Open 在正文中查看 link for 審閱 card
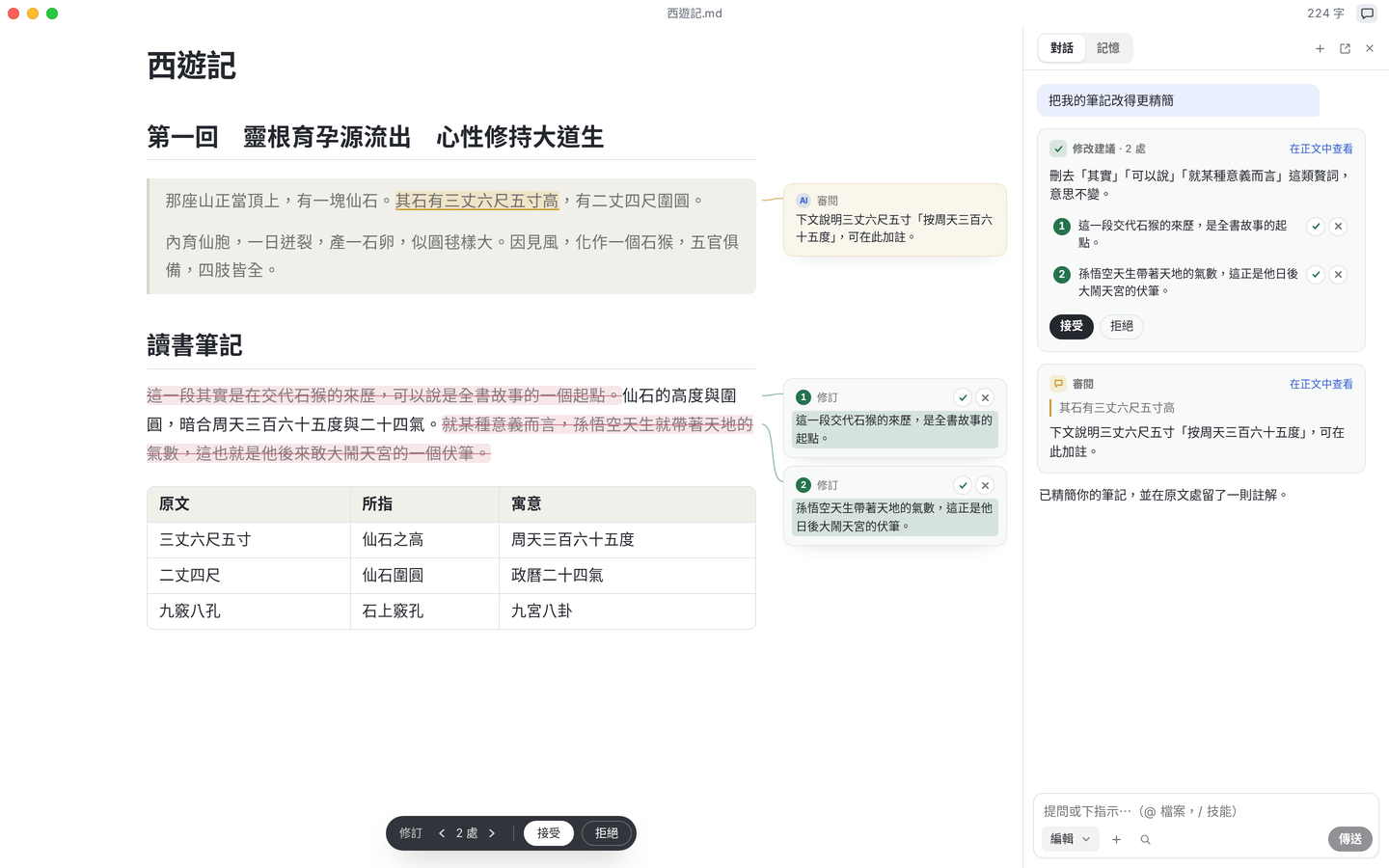Screen dimensions: 1389x868 pos(1321,384)
